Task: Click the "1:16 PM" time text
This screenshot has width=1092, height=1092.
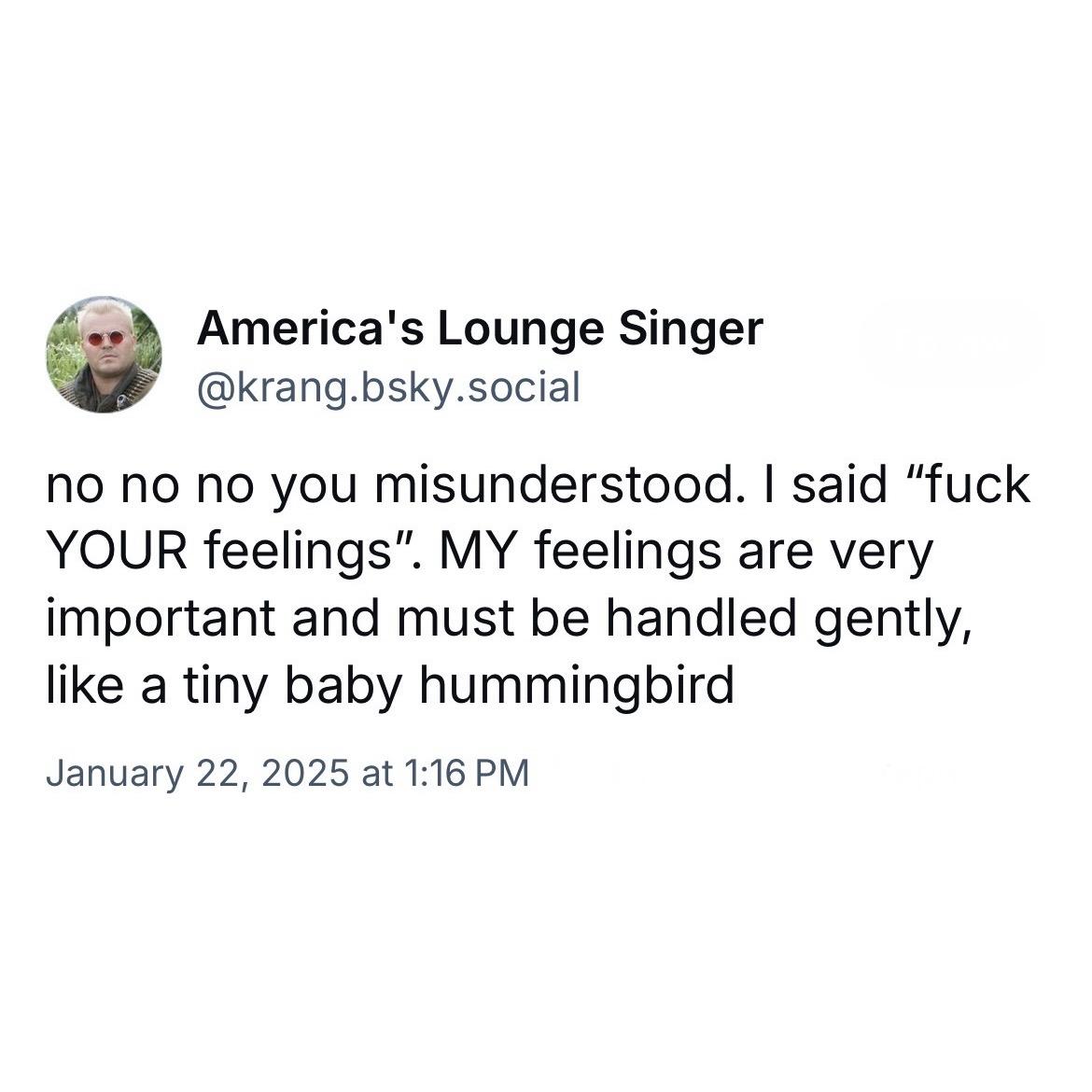Action: point(466,773)
